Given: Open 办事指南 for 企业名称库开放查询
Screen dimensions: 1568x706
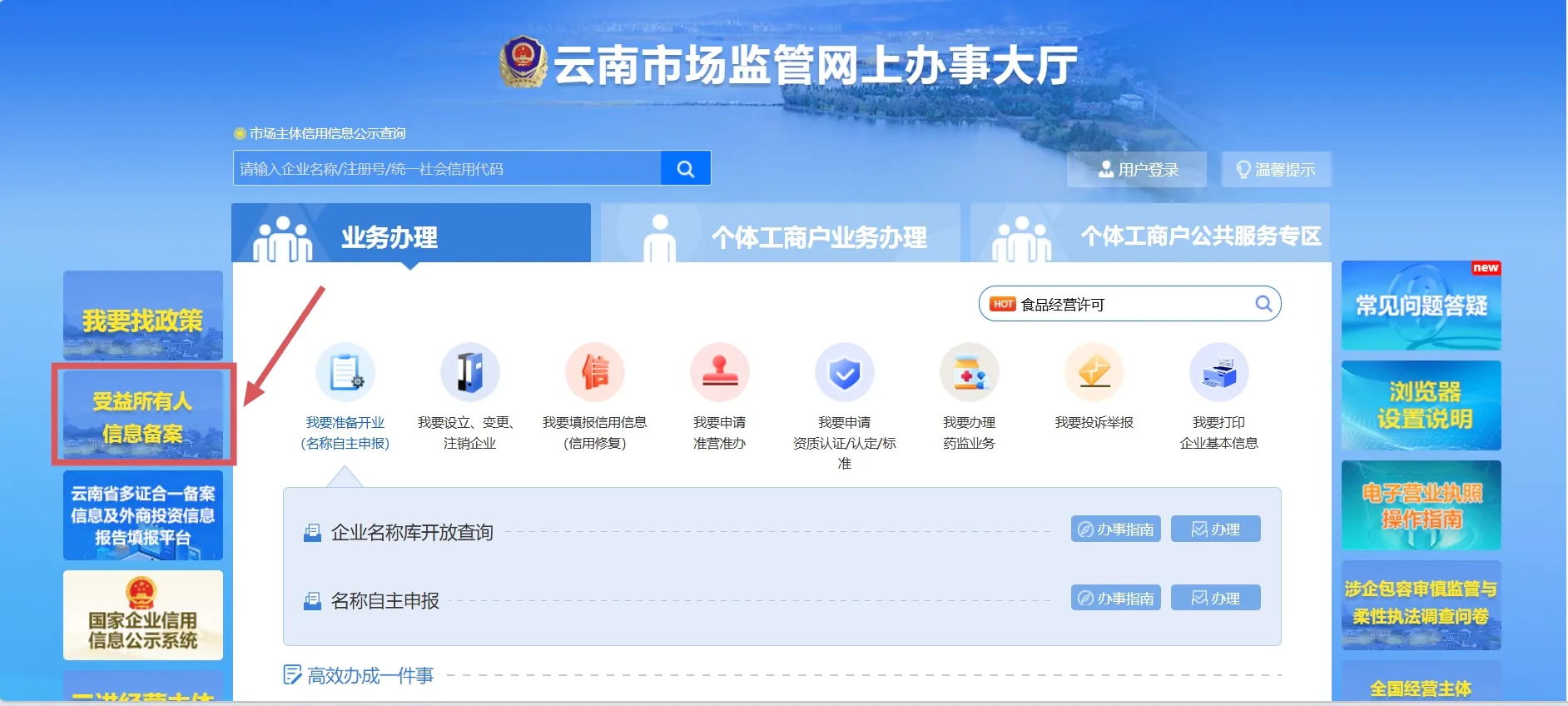Looking at the screenshot, I should tap(1115, 529).
